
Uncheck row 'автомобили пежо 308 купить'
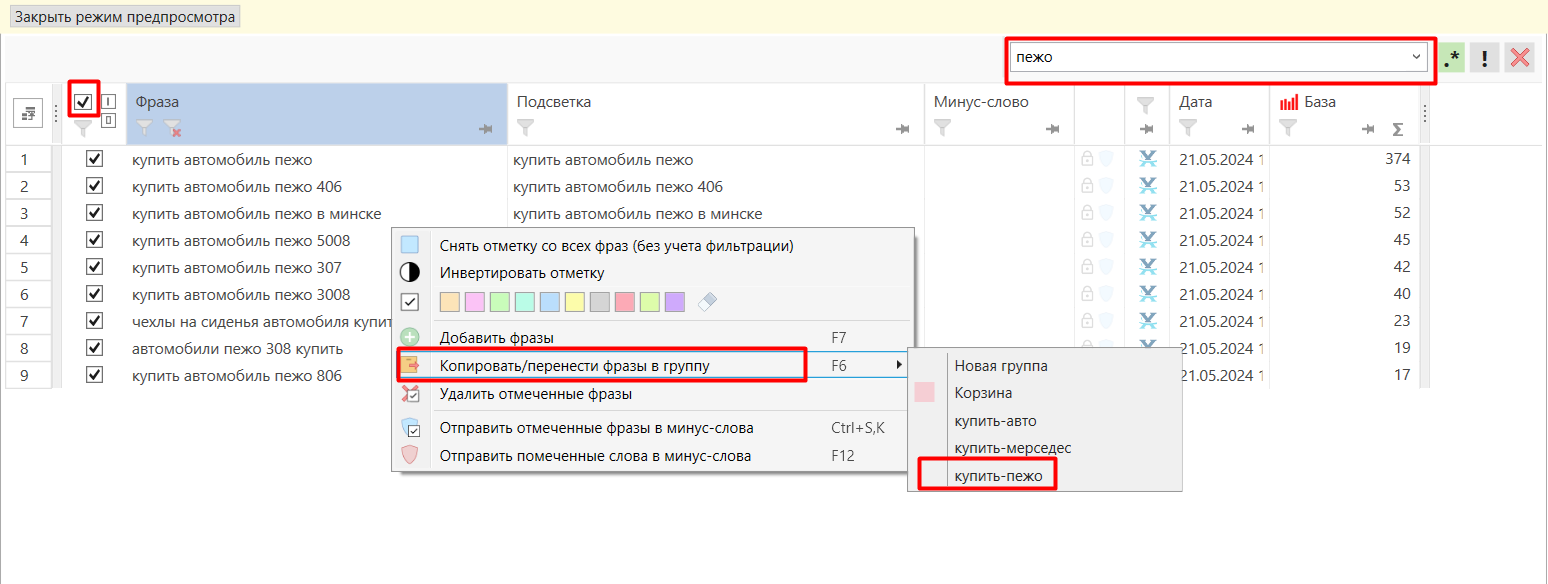(95, 348)
